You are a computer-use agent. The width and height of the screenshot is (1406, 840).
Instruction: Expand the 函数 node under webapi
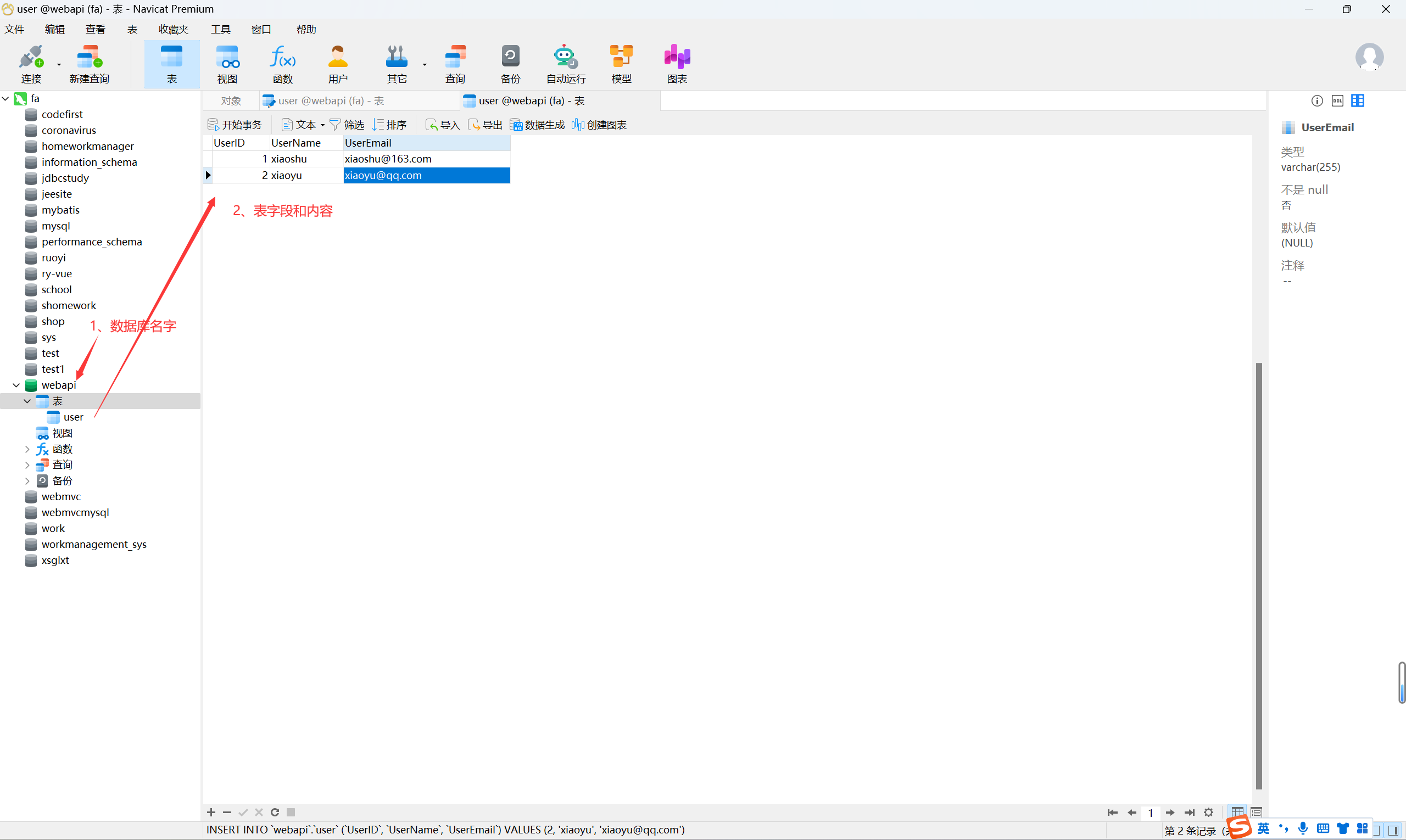pyautogui.click(x=27, y=449)
